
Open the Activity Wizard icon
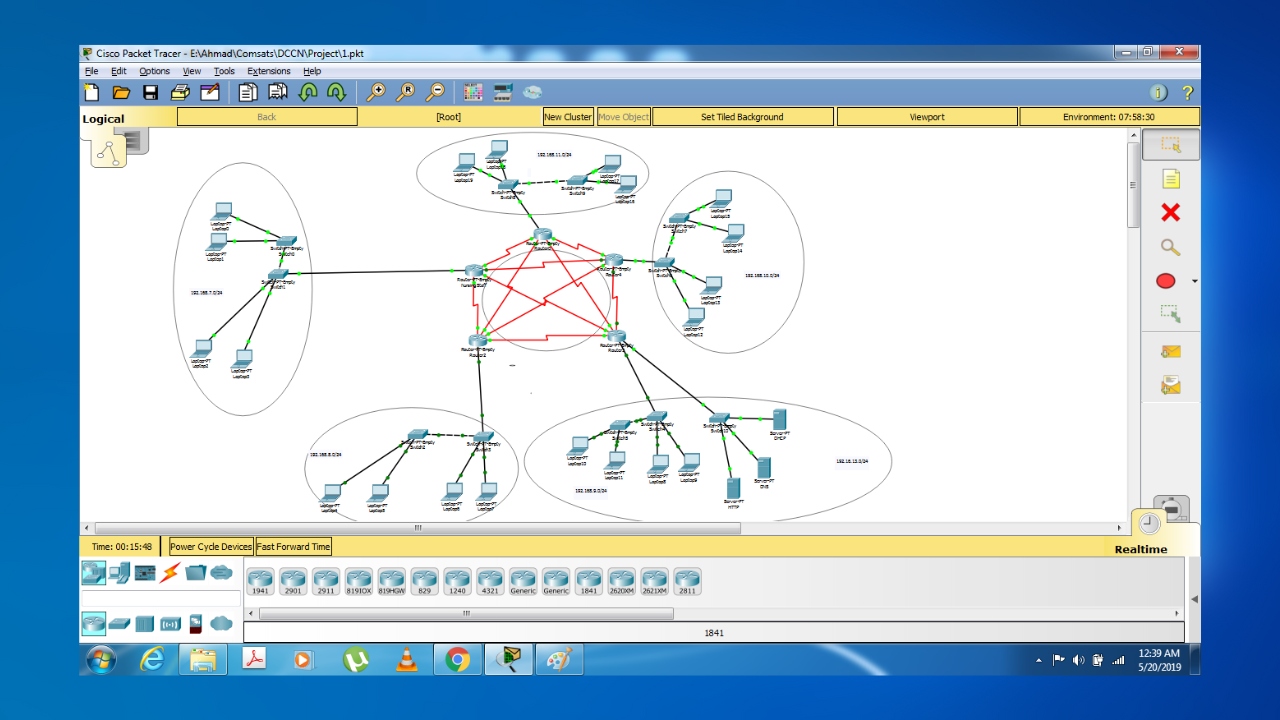209,92
